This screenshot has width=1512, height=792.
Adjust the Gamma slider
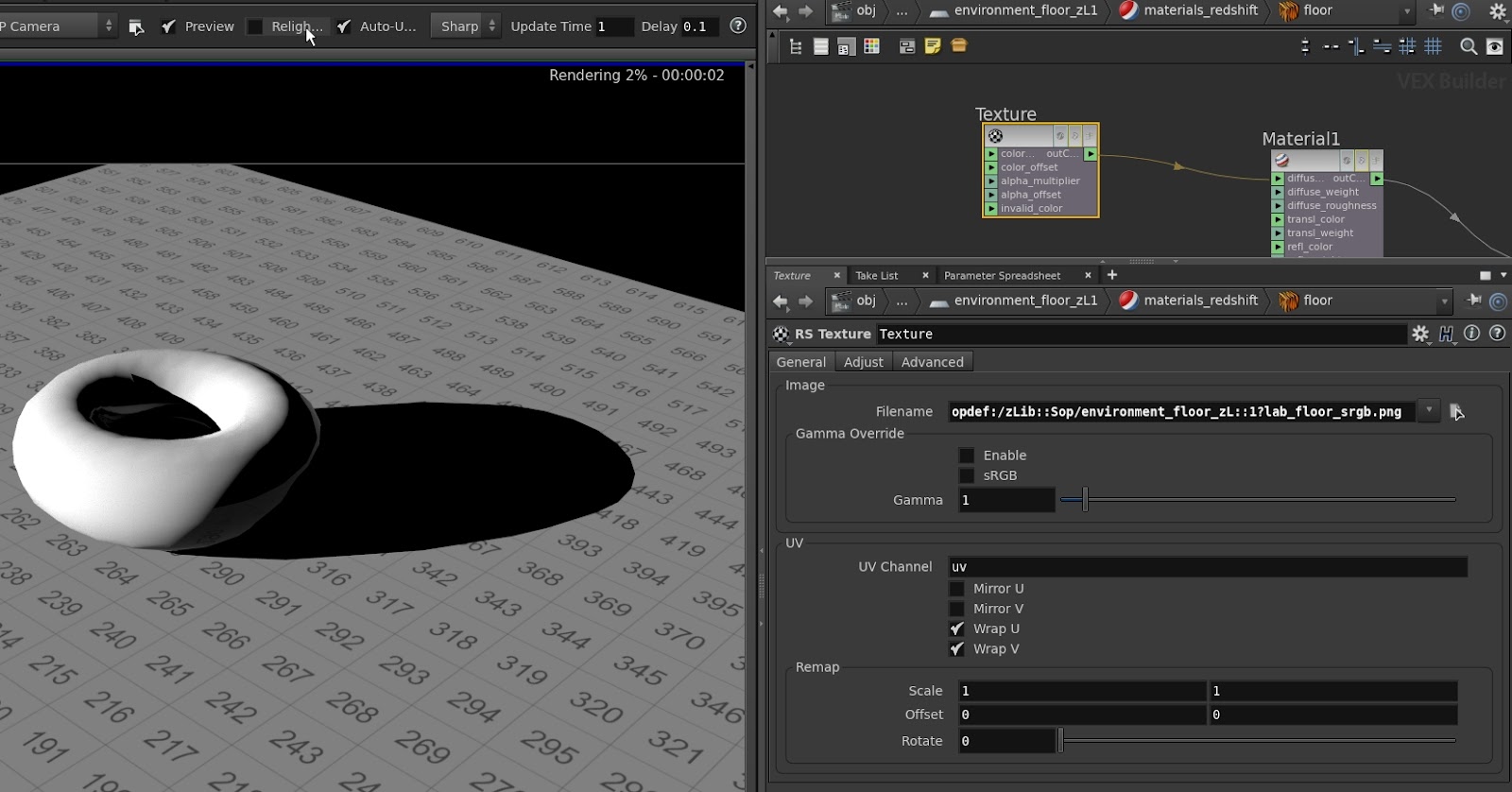1258,499
